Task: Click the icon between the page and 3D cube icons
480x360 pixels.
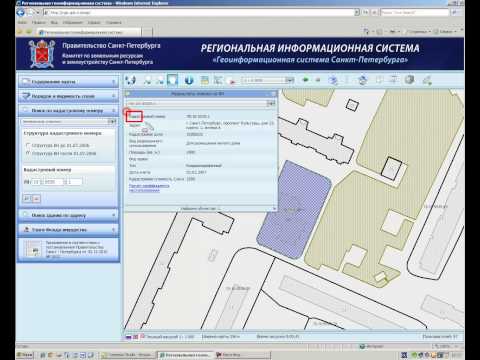Action: coord(394,80)
